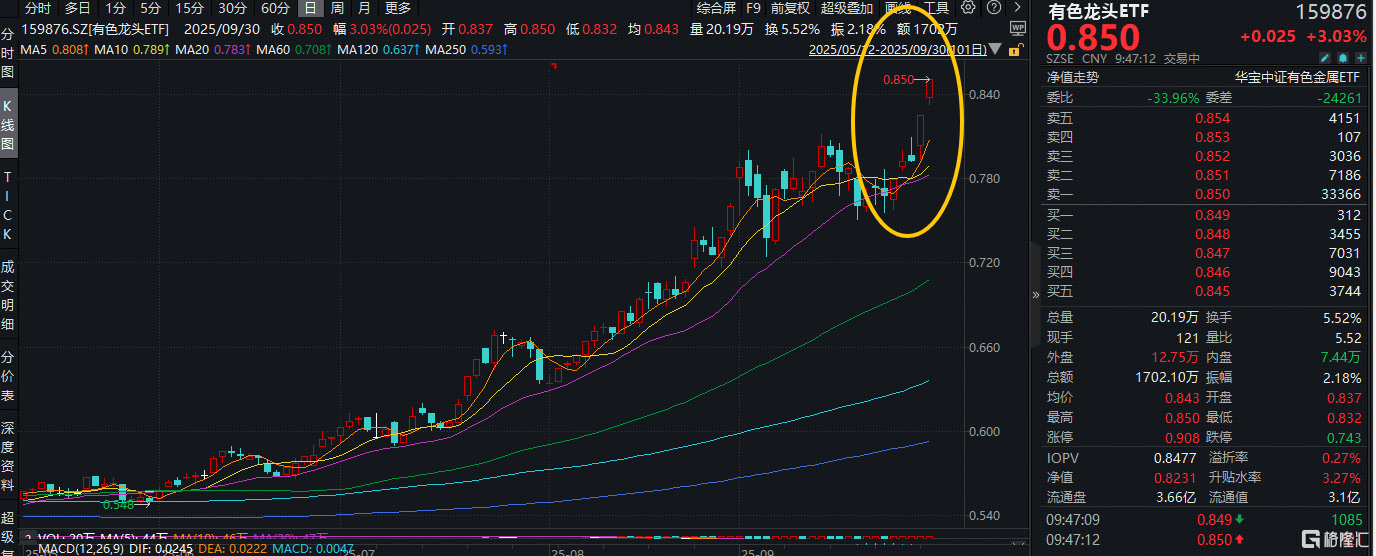This screenshot has height=556, width=1376.
Task: Click the 净值走势 link
Action: coord(1072,77)
